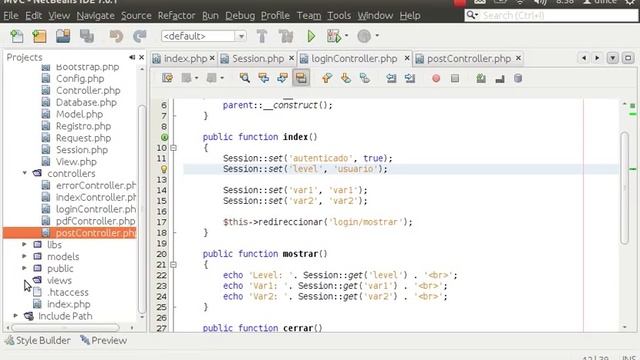Click Previous Bookmark editor icon
640x360 pixels.
[x=327, y=78]
